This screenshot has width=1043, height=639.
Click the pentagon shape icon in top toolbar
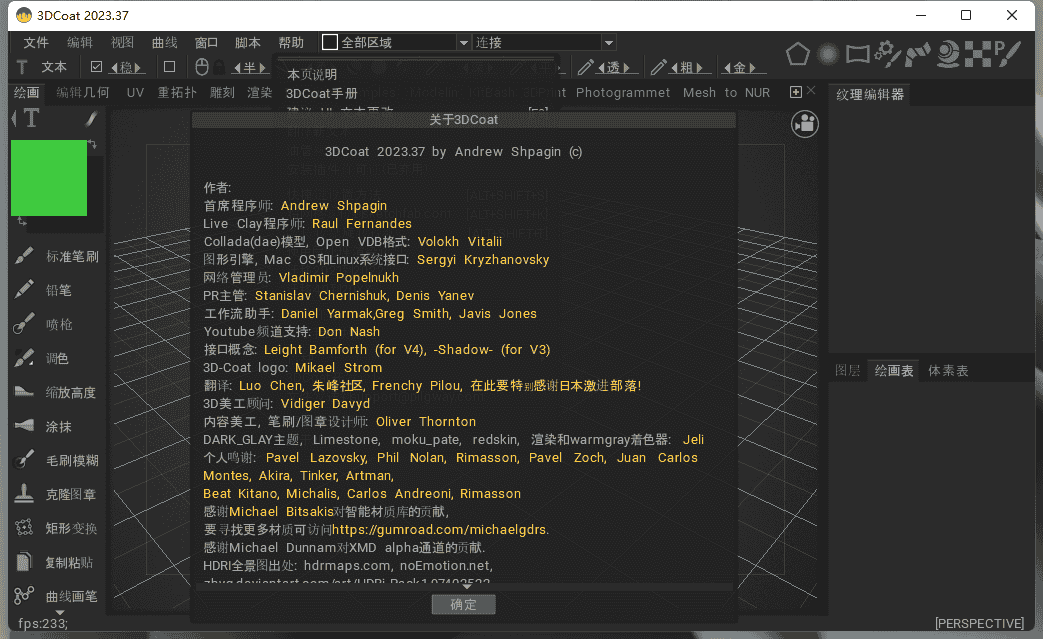click(x=797, y=54)
